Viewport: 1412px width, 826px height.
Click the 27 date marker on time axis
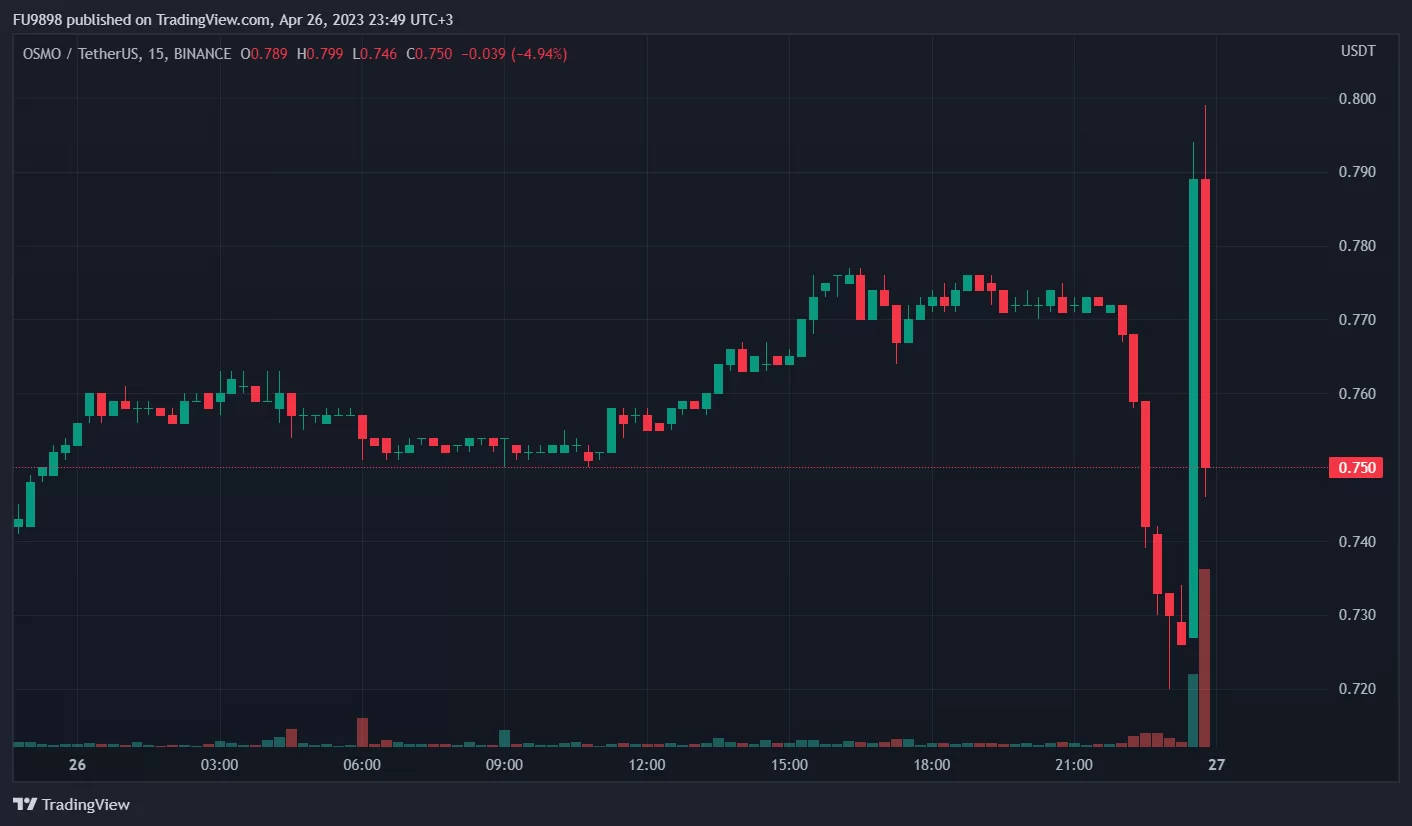[1216, 765]
